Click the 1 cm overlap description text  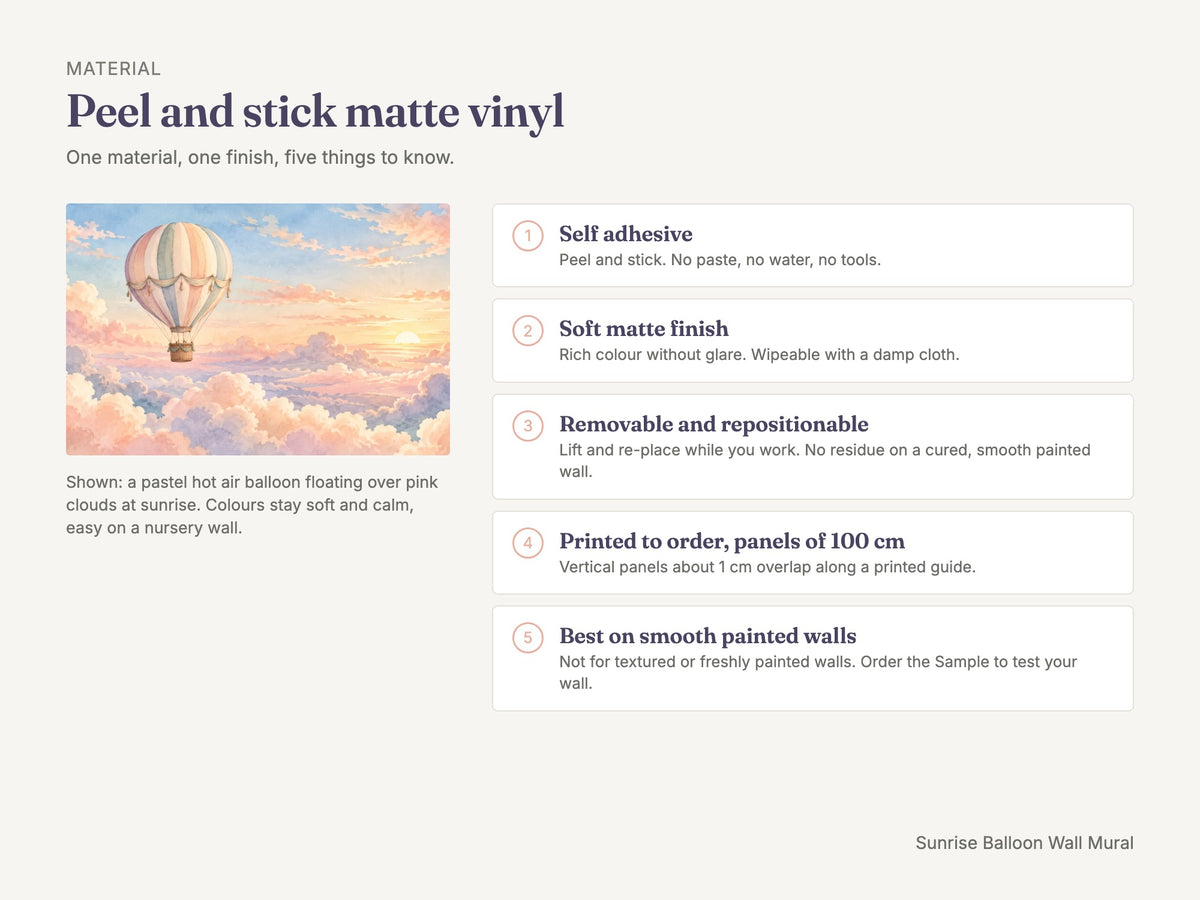coord(767,567)
